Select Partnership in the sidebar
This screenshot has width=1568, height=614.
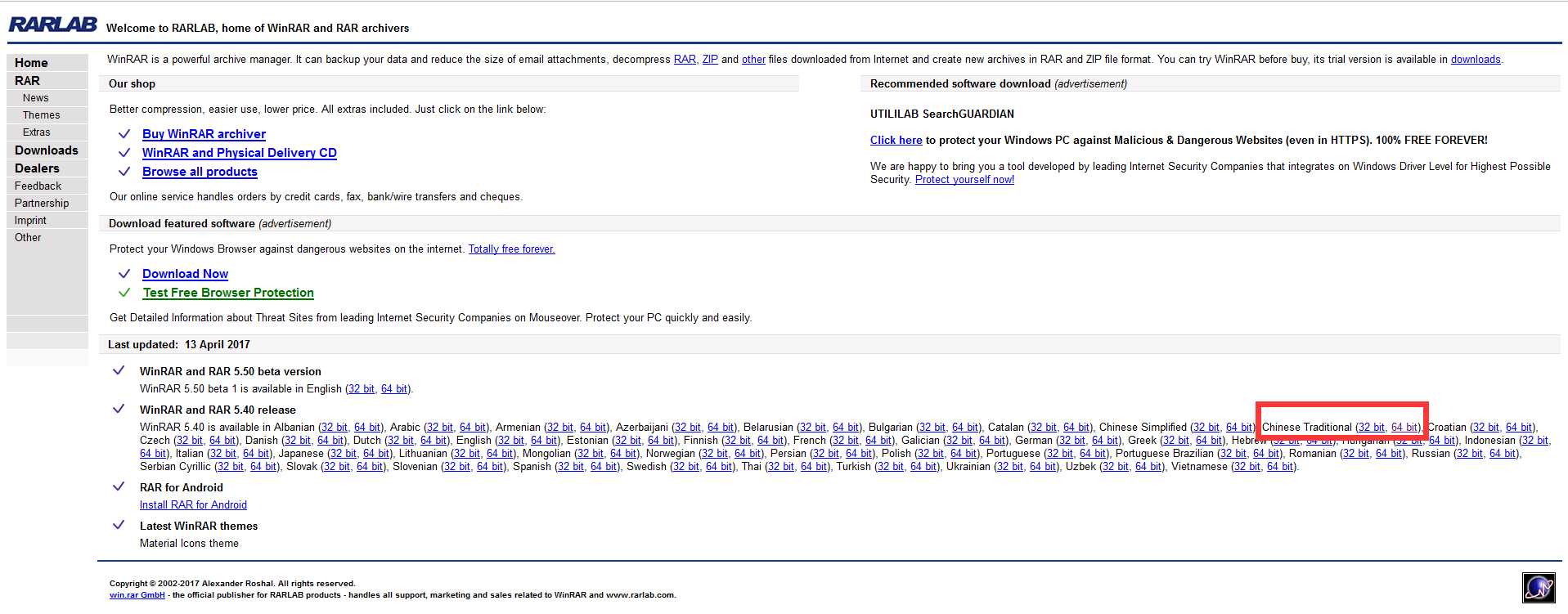click(x=42, y=204)
